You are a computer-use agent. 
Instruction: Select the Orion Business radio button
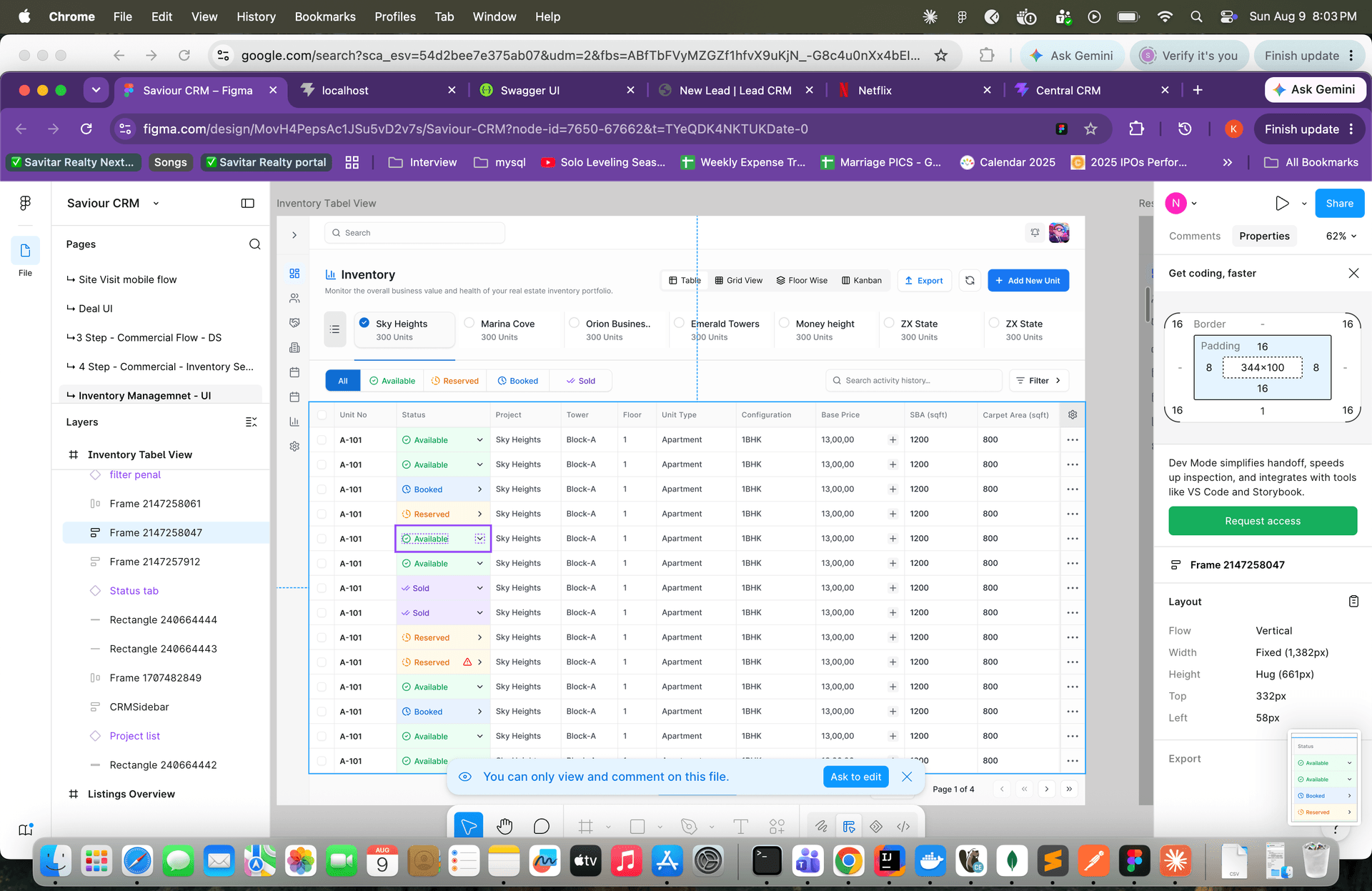click(x=575, y=323)
